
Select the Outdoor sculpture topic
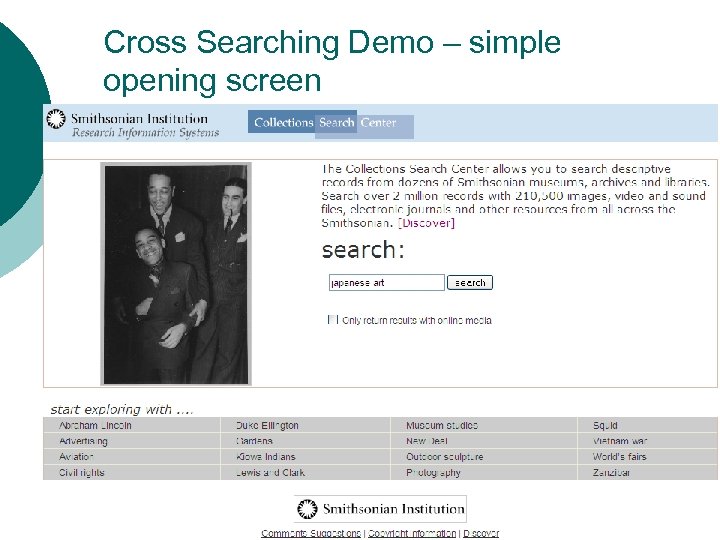point(444,457)
